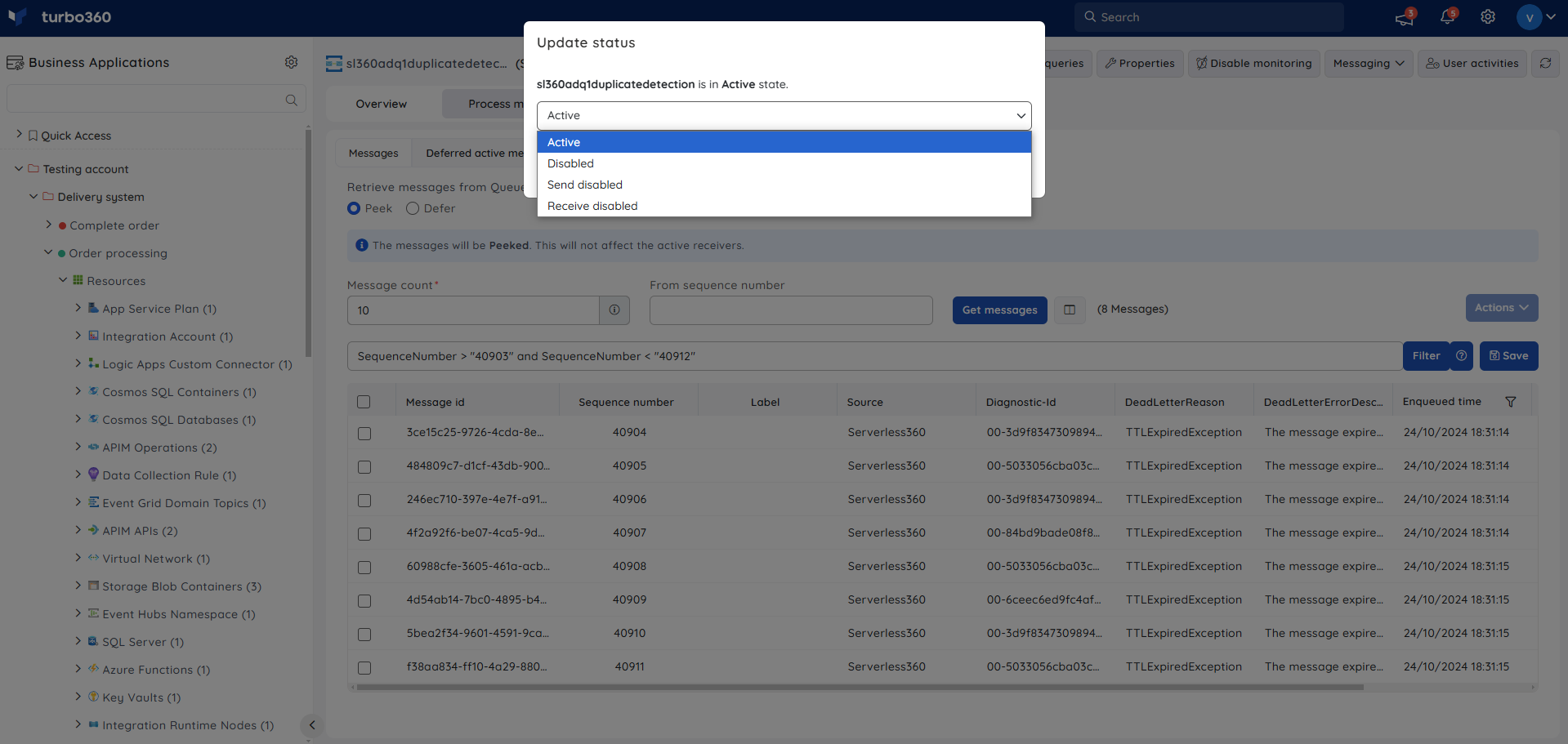The height and width of the screenshot is (744, 1568).
Task: Click the Key Vaults icon
Action: click(x=93, y=697)
